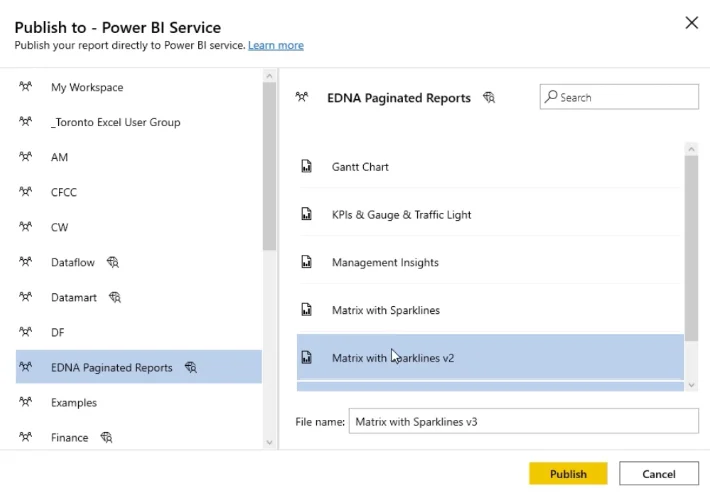Click workspace icon beside My Workspace
The image size is (710, 492).
tap(25, 86)
